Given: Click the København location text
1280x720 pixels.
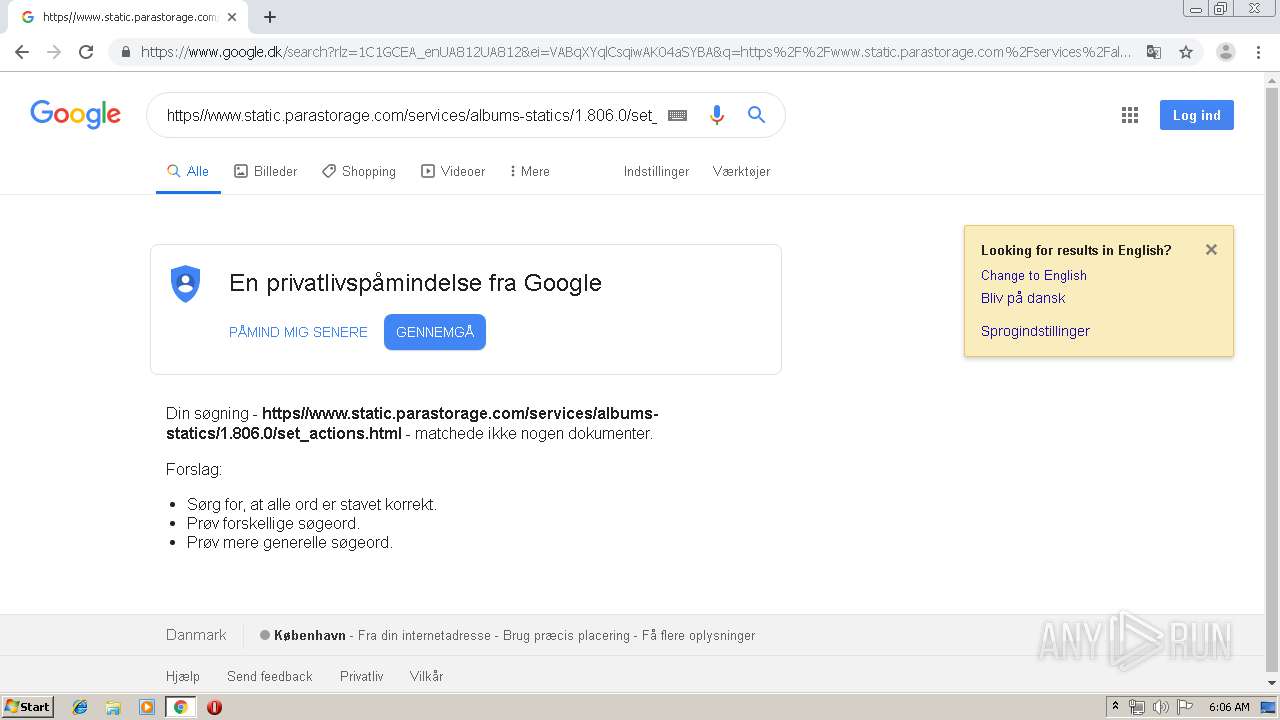Looking at the screenshot, I should click(x=310, y=635).
